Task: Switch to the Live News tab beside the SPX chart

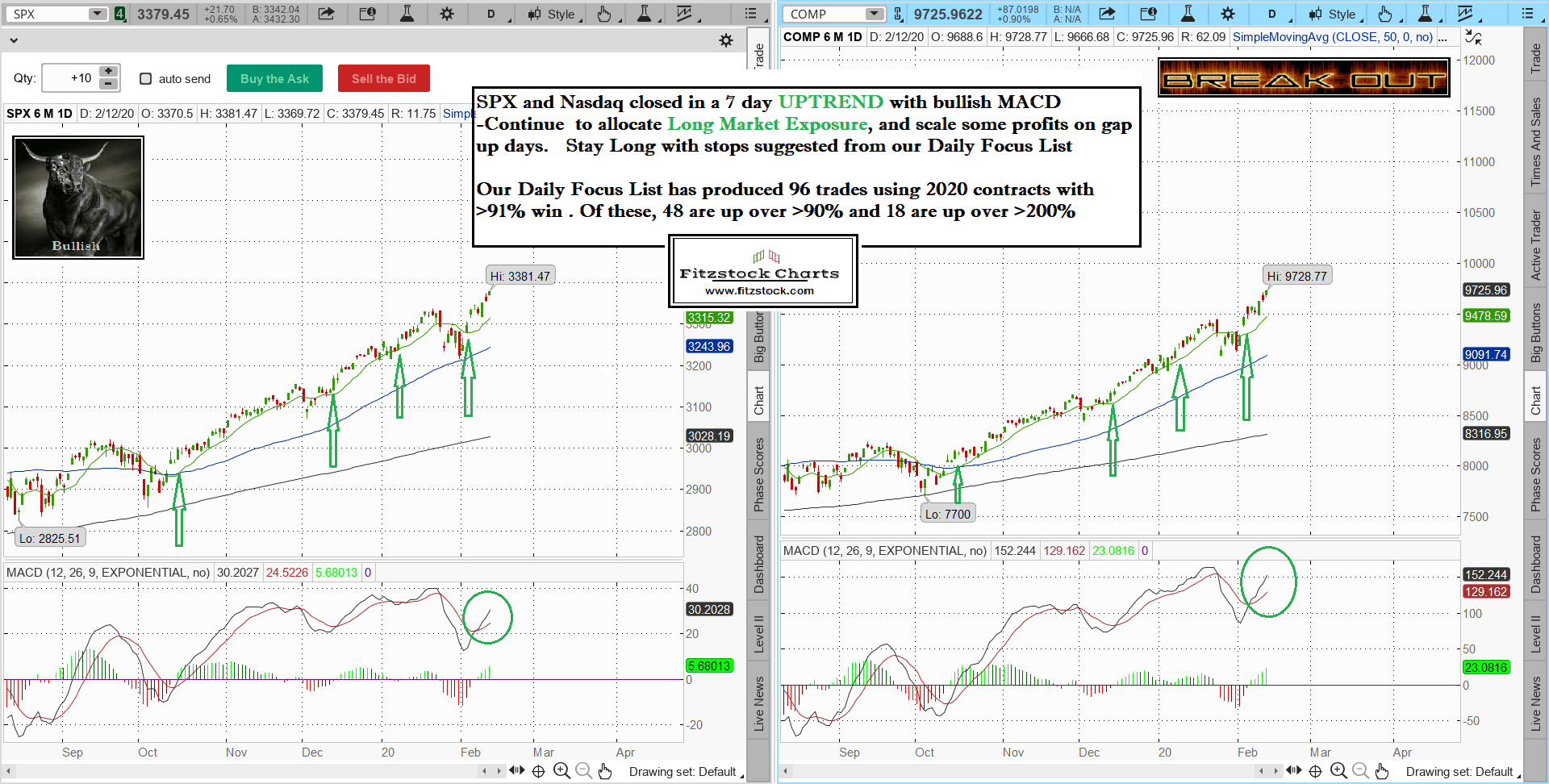Action: pos(758,703)
